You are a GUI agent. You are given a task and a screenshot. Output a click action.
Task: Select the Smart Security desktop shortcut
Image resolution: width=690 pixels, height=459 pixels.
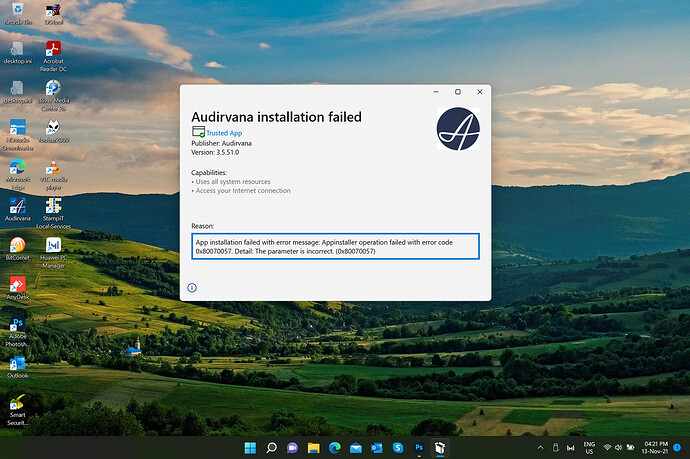pos(18,410)
